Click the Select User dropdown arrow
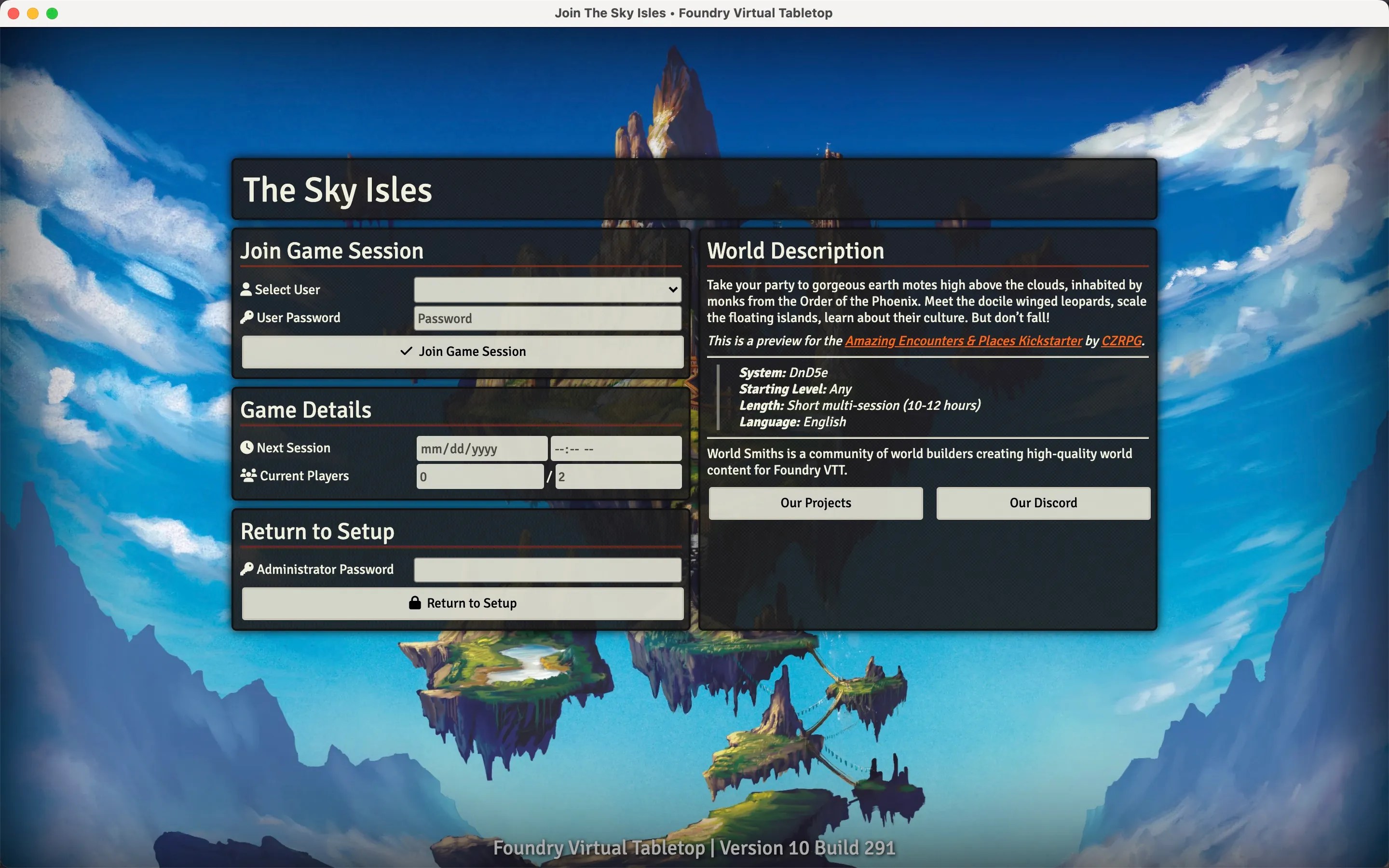Screen dimensions: 1389x868 673,290
